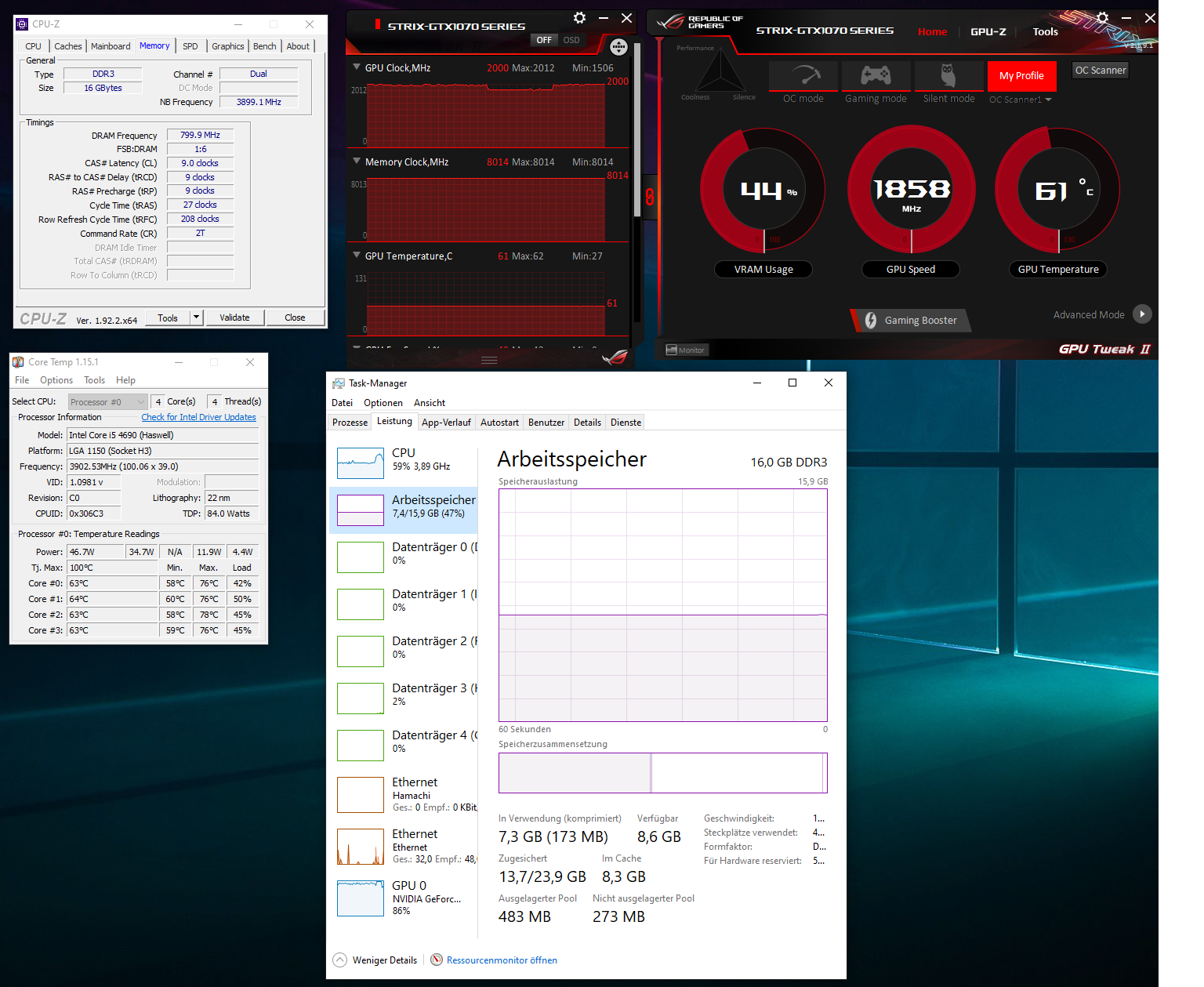This screenshot has width=1204, height=987.
Task: Open Task-Manager App-Verlauf tab
Action: click(x=446, y=423)
